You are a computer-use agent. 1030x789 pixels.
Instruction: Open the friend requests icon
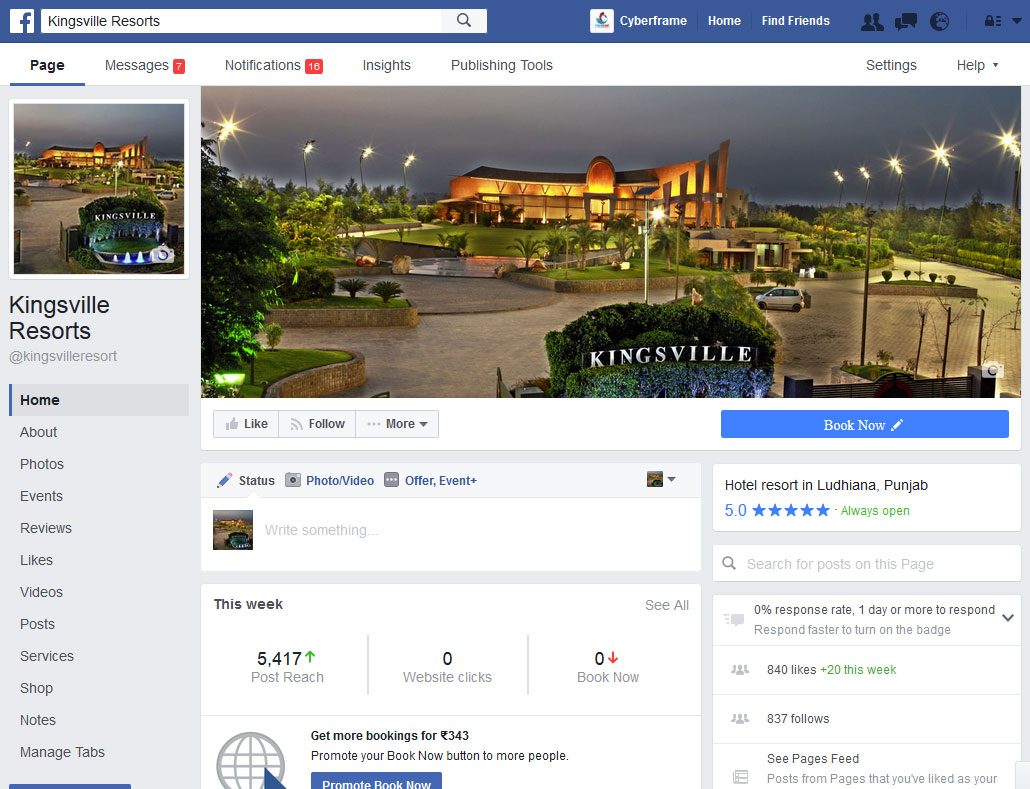click(872, 22)
